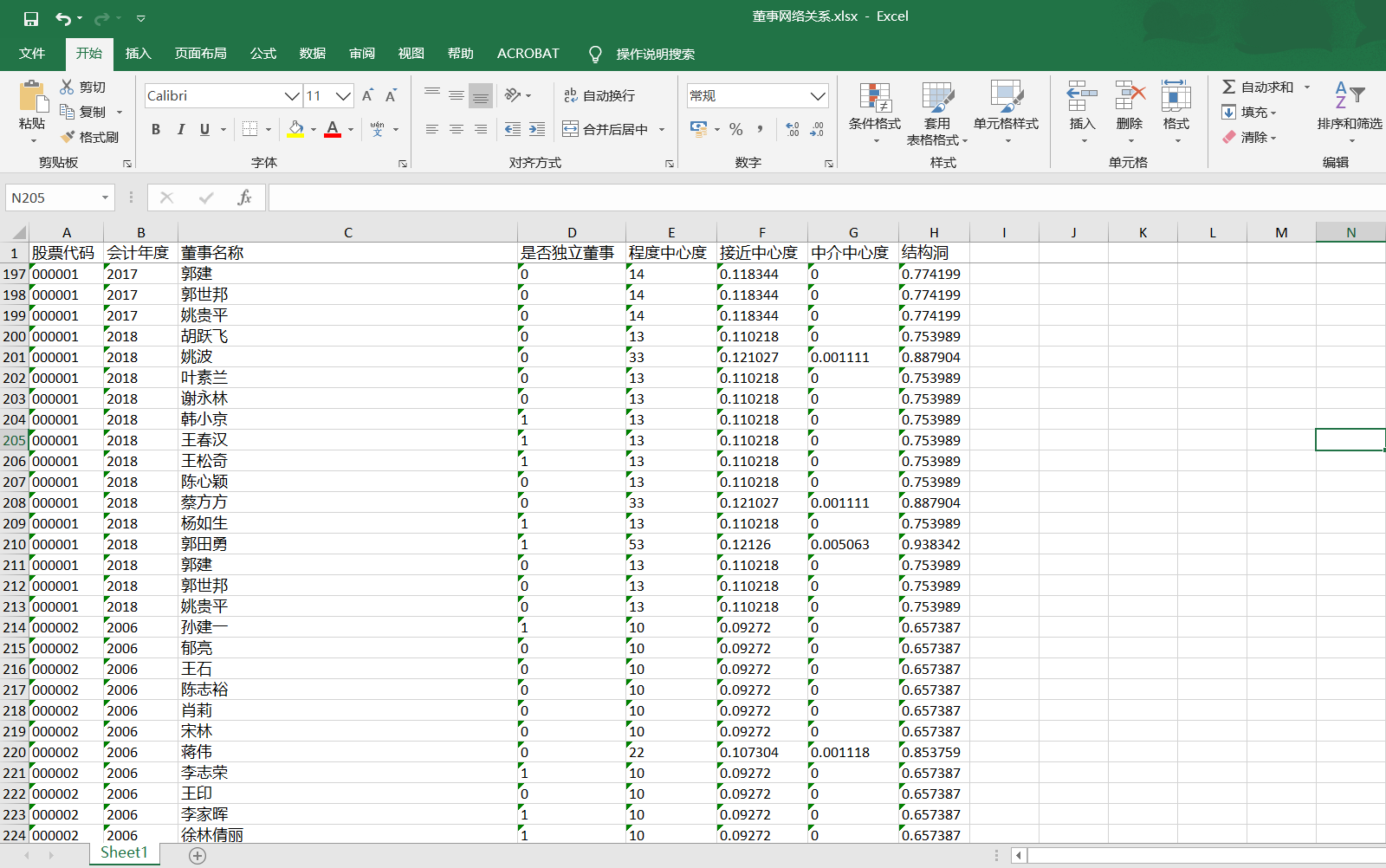The image size is (1386, 868).
Task: Click the Cut button
Action: (x=82, y=87)
